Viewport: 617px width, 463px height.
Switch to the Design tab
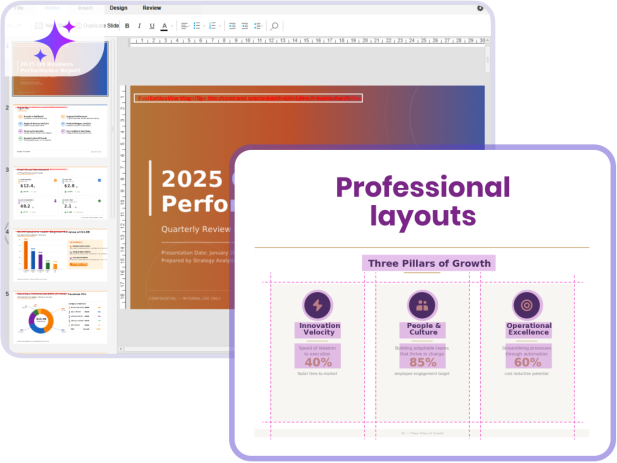(x=118, y=8)
